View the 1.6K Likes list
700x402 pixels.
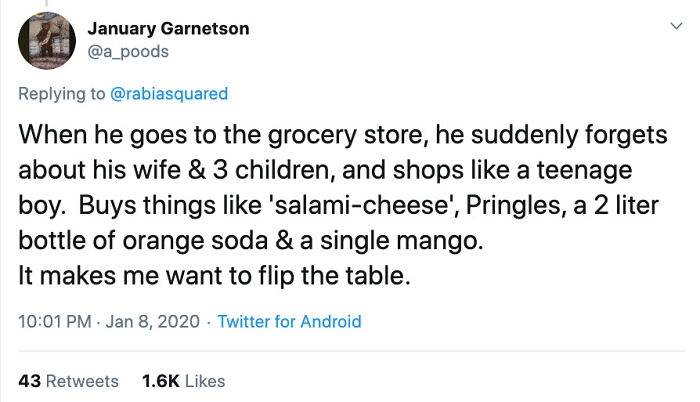[183, 381]
